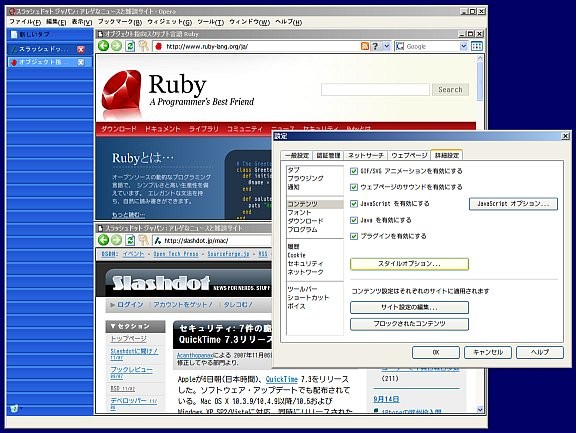Open the ファイル(F) menu

(25, 22)
